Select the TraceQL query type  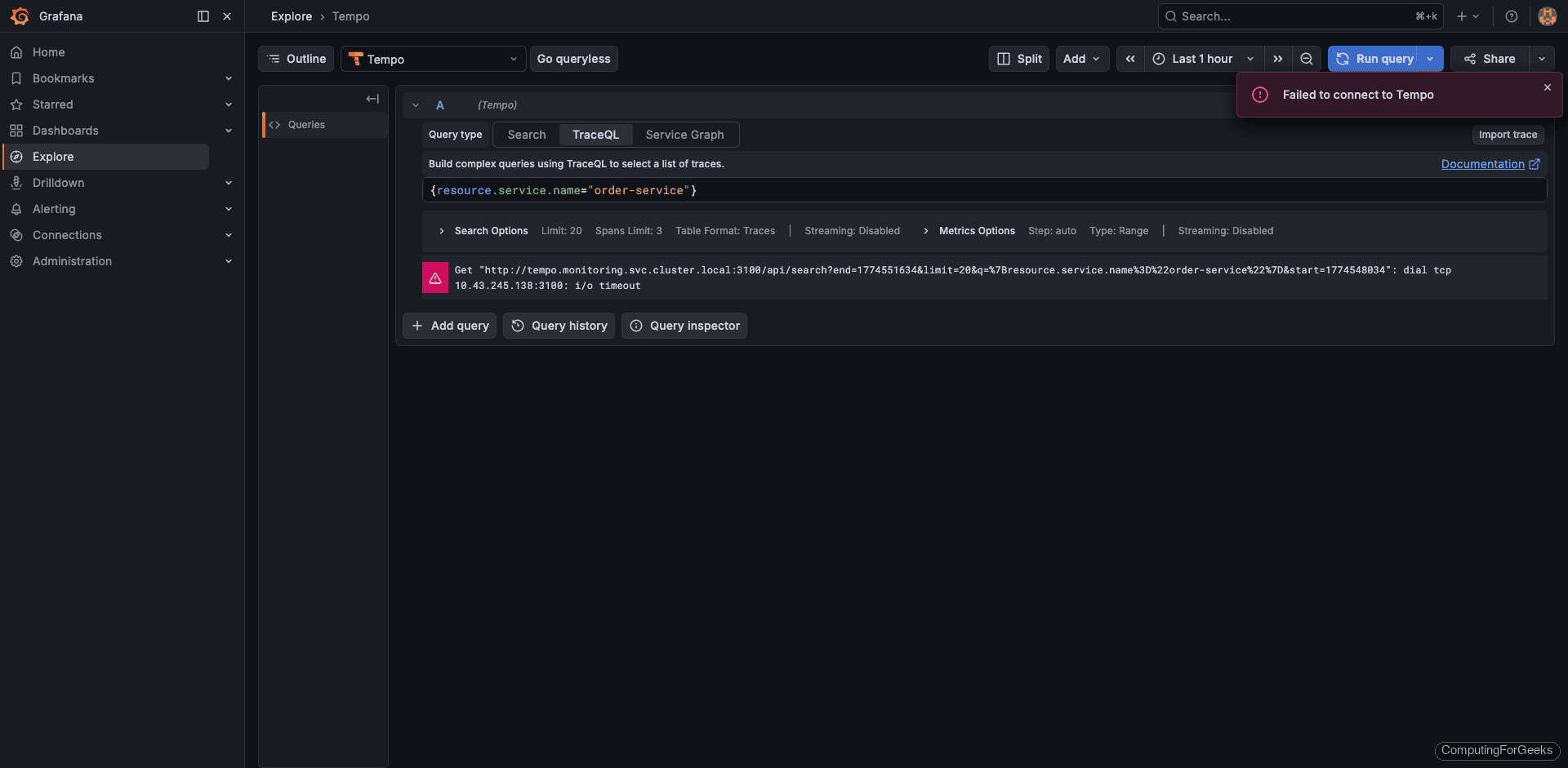(595, 135)
